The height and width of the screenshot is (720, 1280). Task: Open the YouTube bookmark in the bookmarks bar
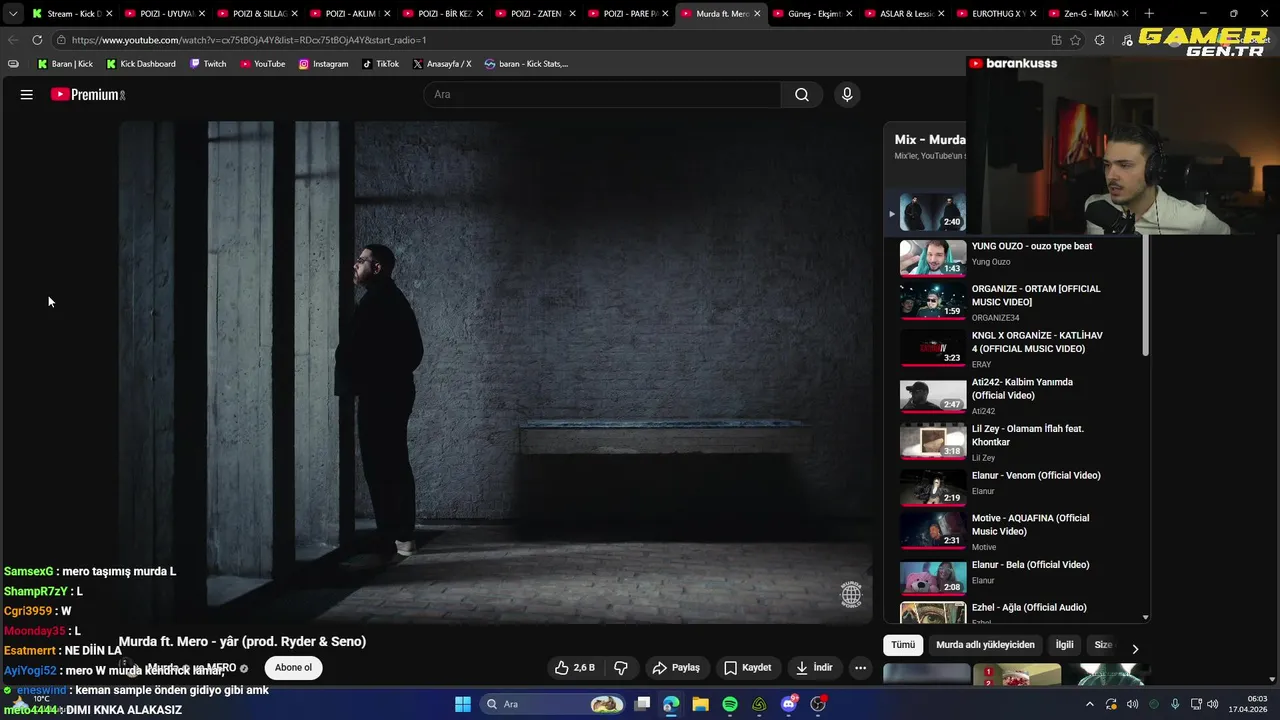[x=262, y=64]
